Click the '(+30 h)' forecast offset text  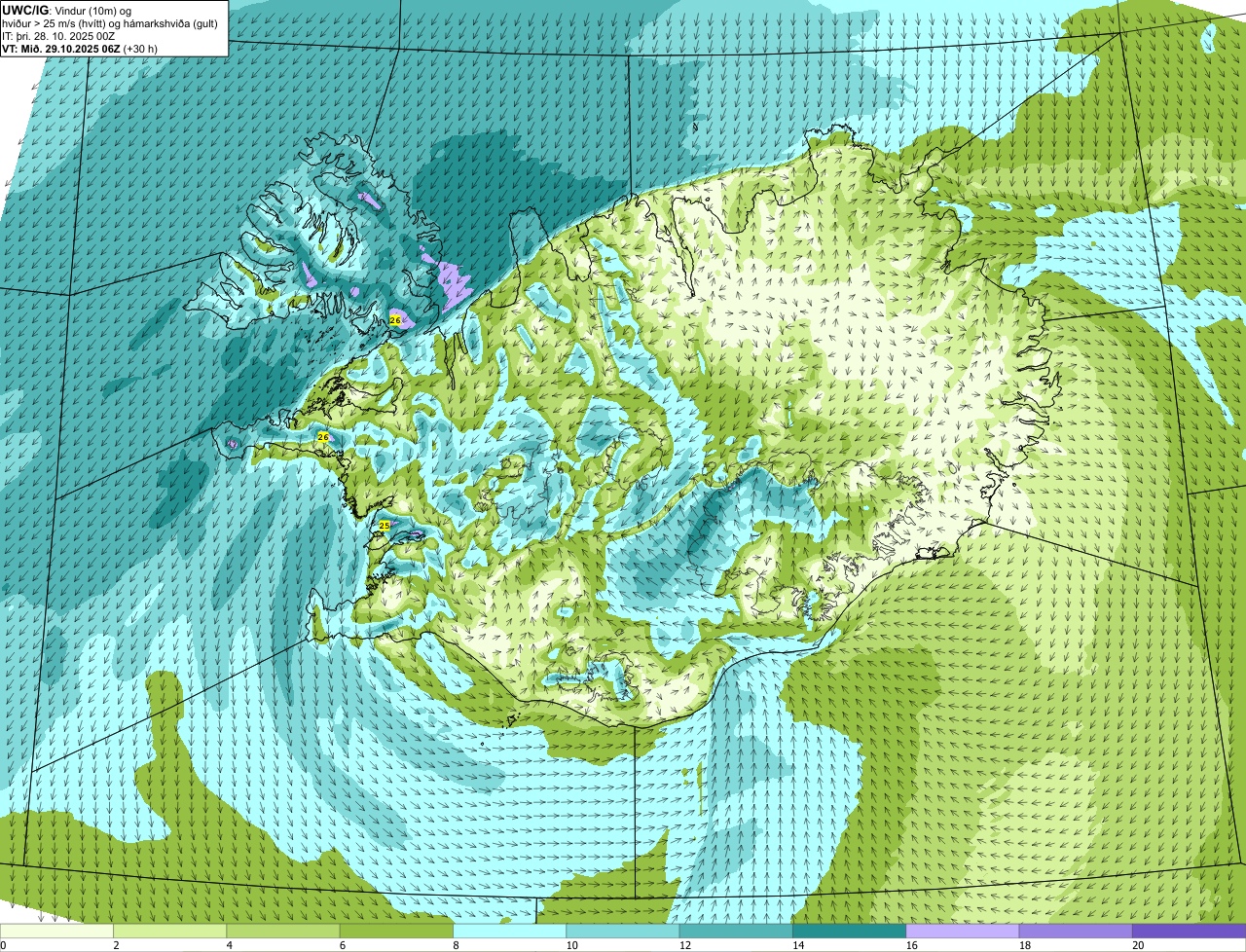[x=140, y=48]
